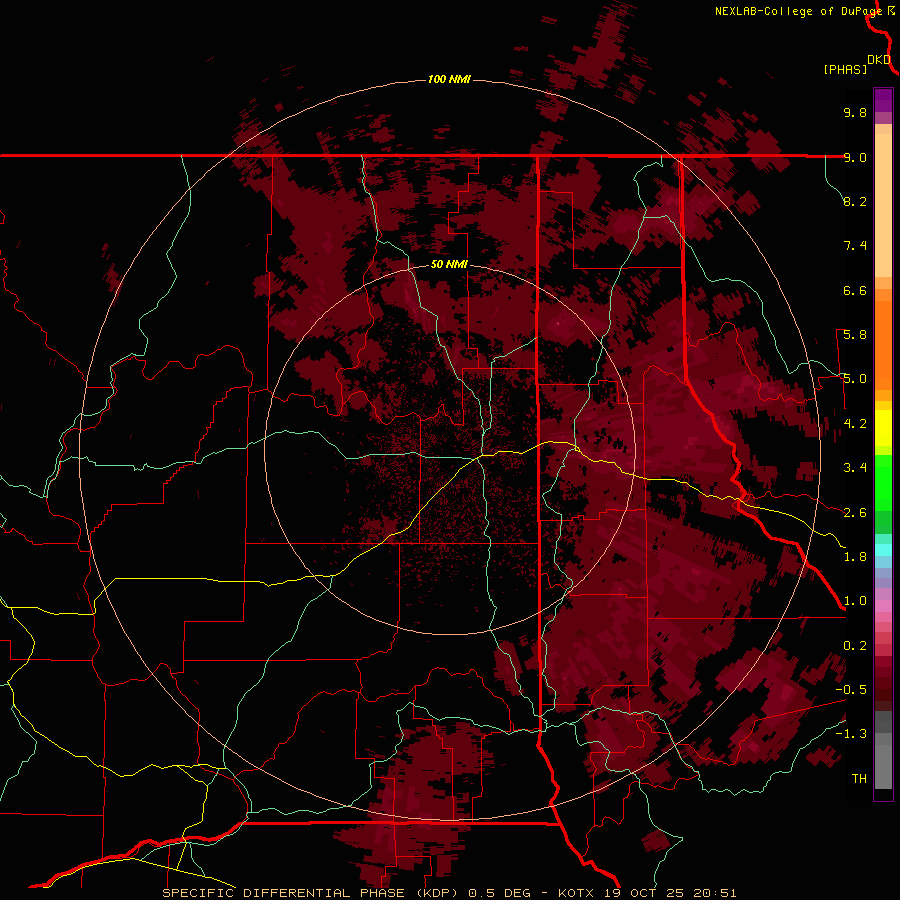Click the 4.2 value on the scale
Screen dimensions: 900x900
(855, 424)
